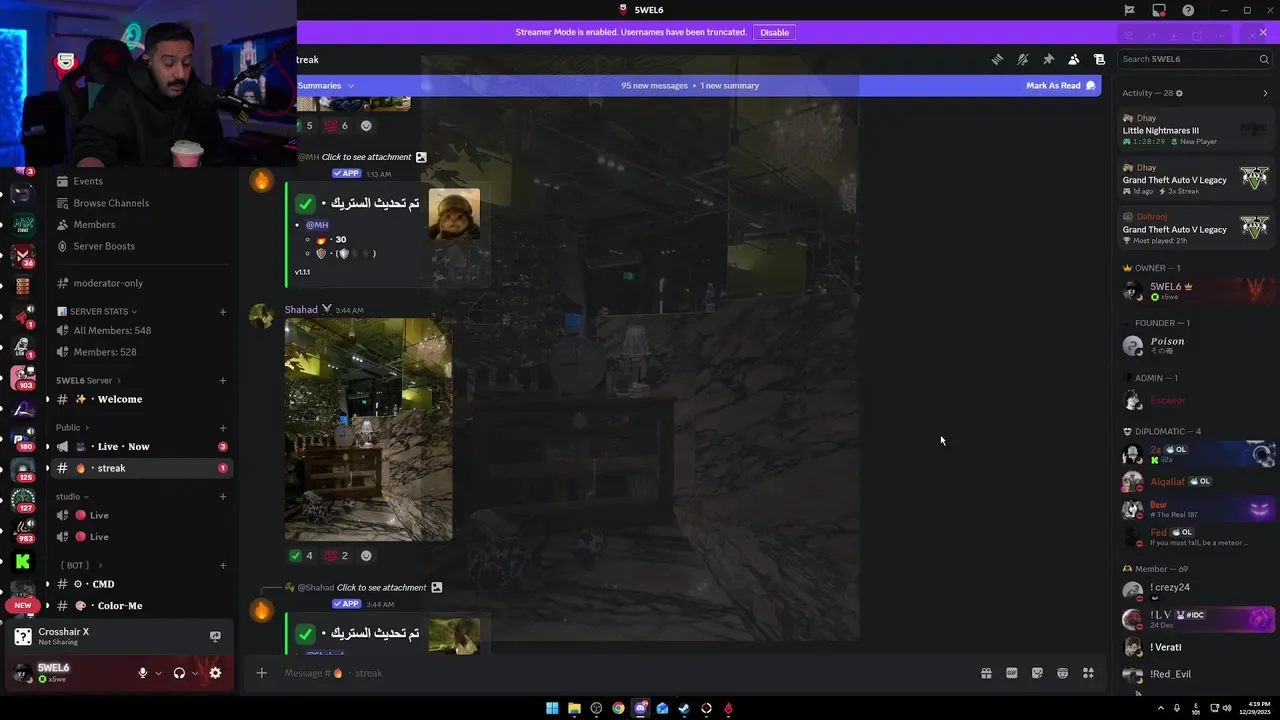The width and height of the screenshot is (1280, 720).
Task: Add a channel to SERVER STATS category
Action: coord(223,312)
